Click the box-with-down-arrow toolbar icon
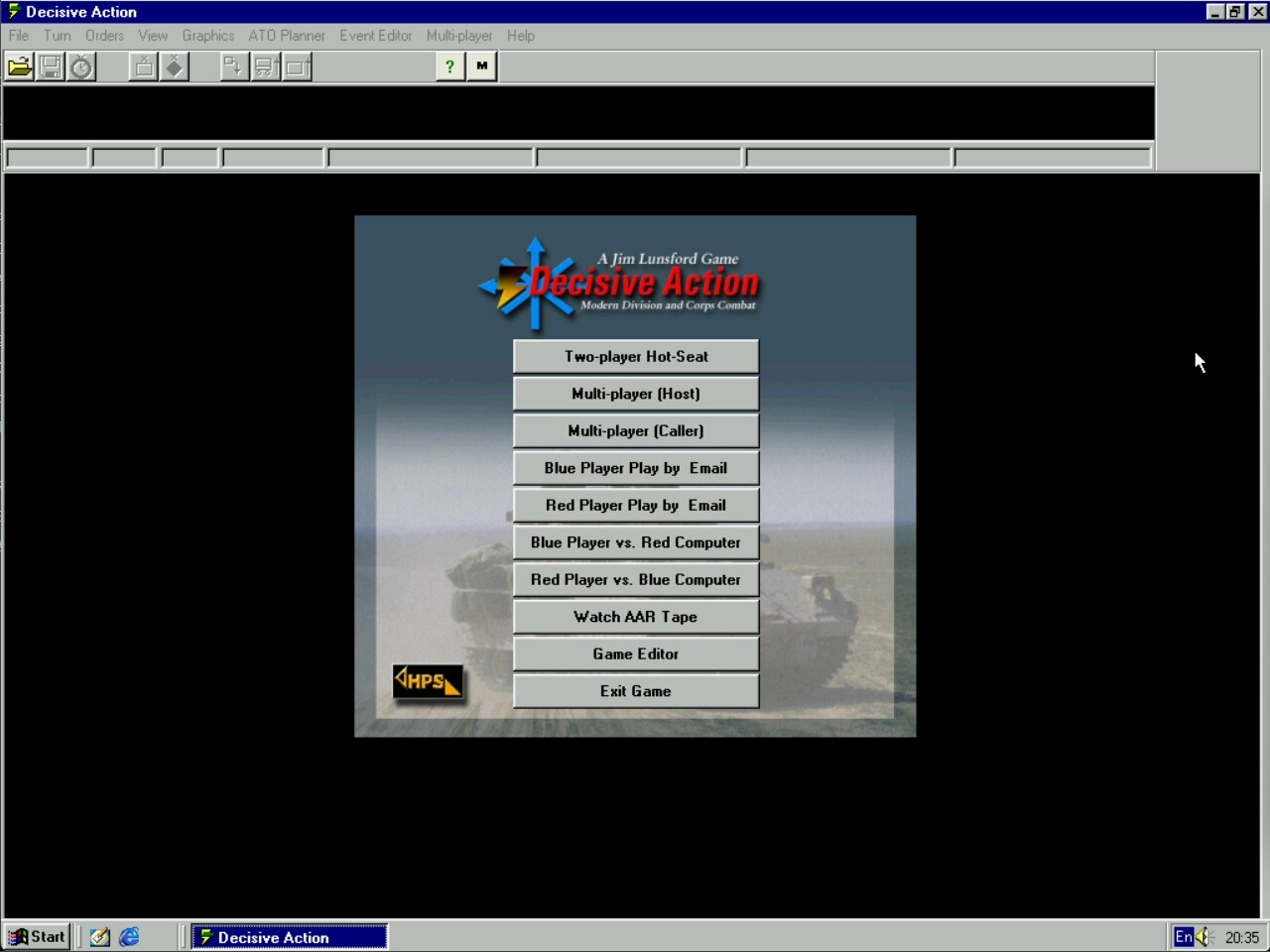This screenshot has width=1270, height=952. 234,66
